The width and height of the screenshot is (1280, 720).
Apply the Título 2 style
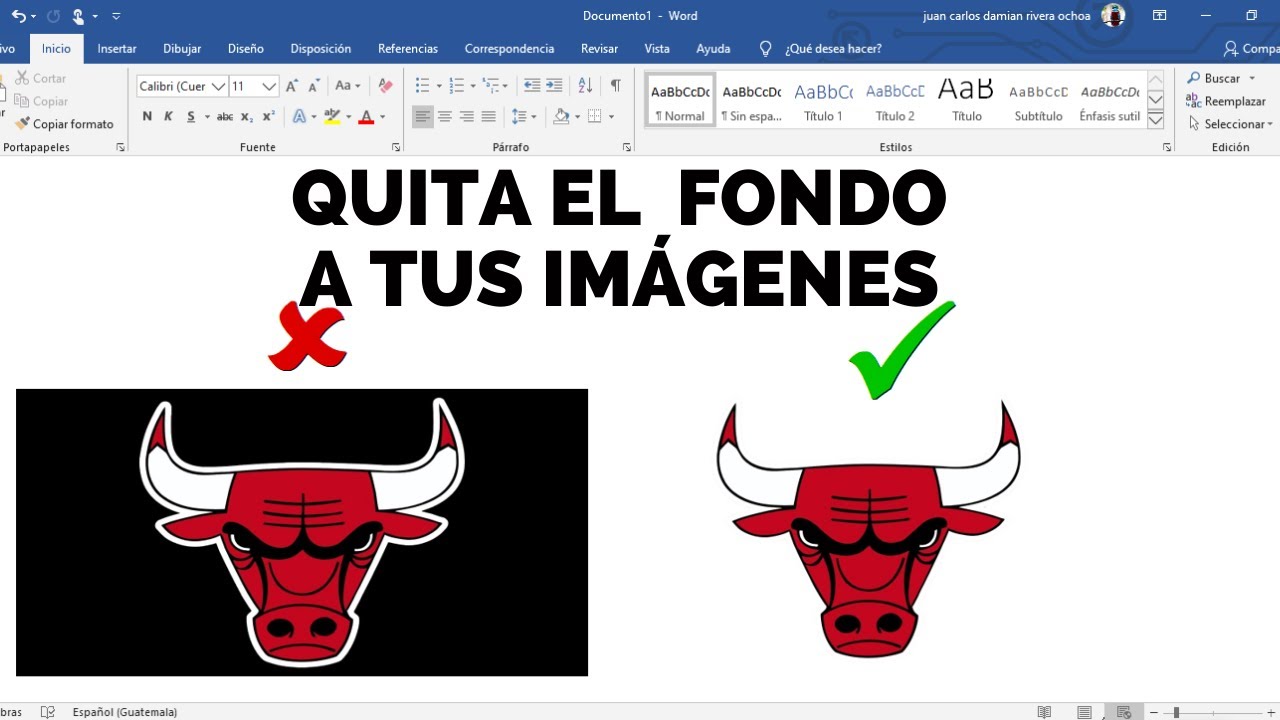pyautogui.click(x=895, y=100)
